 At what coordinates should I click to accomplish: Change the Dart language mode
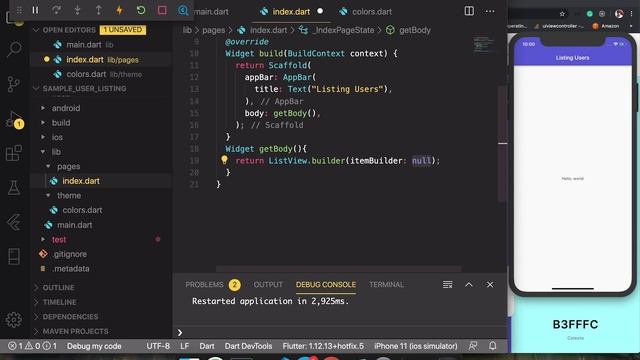[207, 346]
